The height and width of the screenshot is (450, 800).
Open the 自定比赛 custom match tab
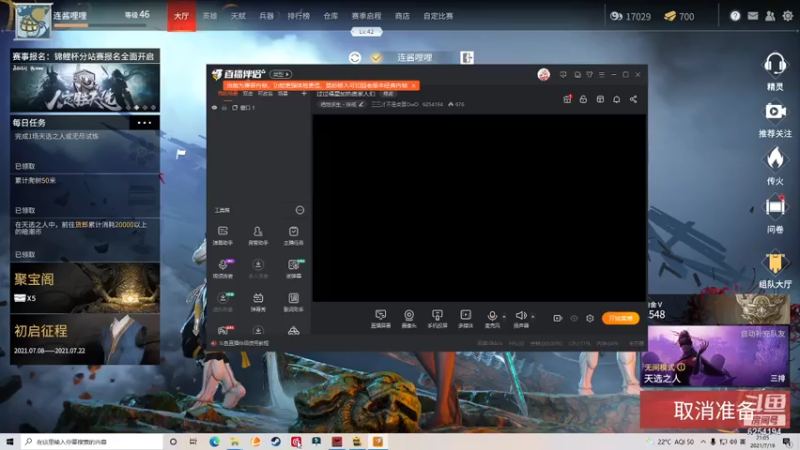point(438,16)
